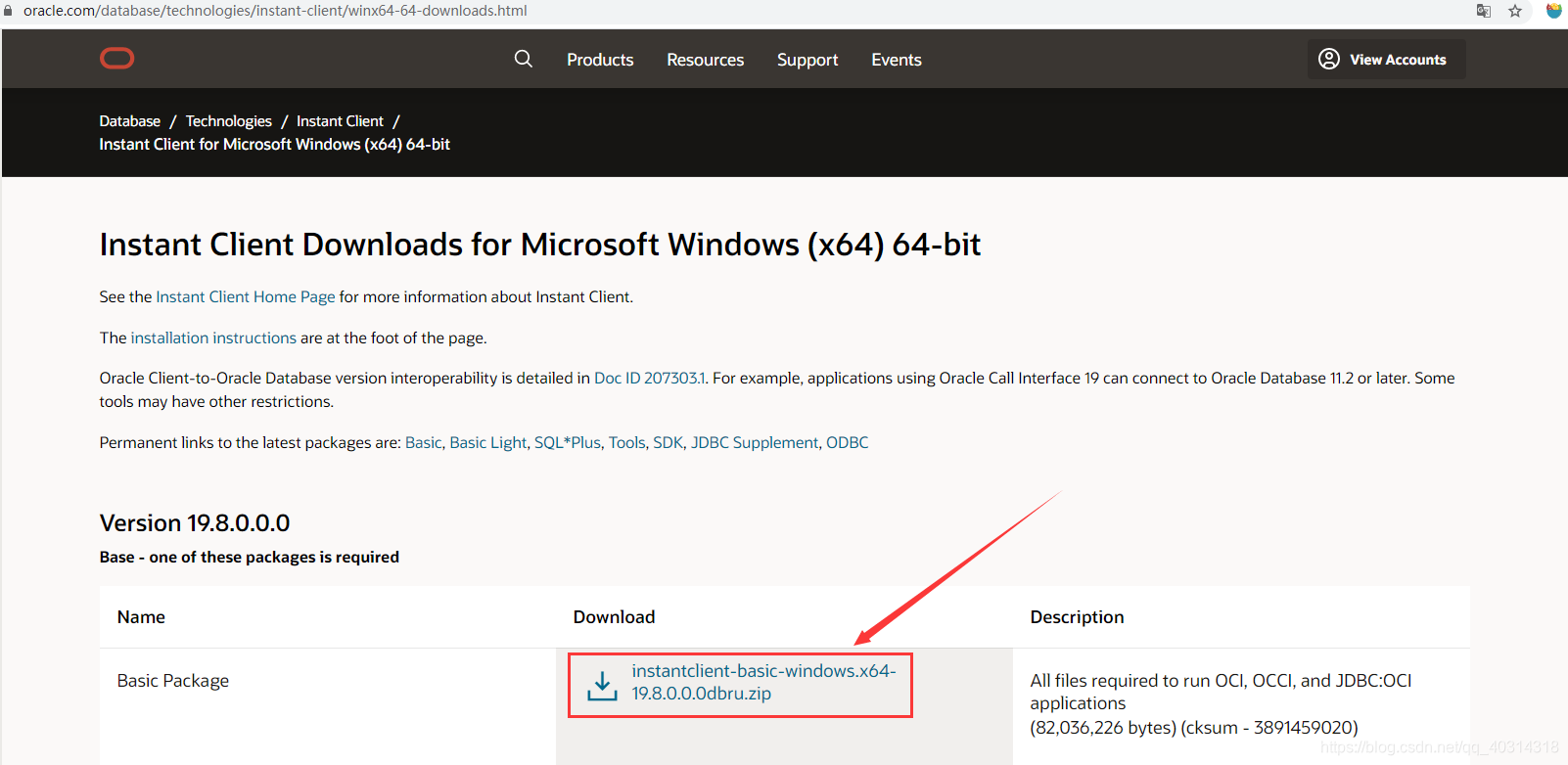This screenshot has height=765, width=1568.
Task: Open the Events menu
Action: pos(897,60)
